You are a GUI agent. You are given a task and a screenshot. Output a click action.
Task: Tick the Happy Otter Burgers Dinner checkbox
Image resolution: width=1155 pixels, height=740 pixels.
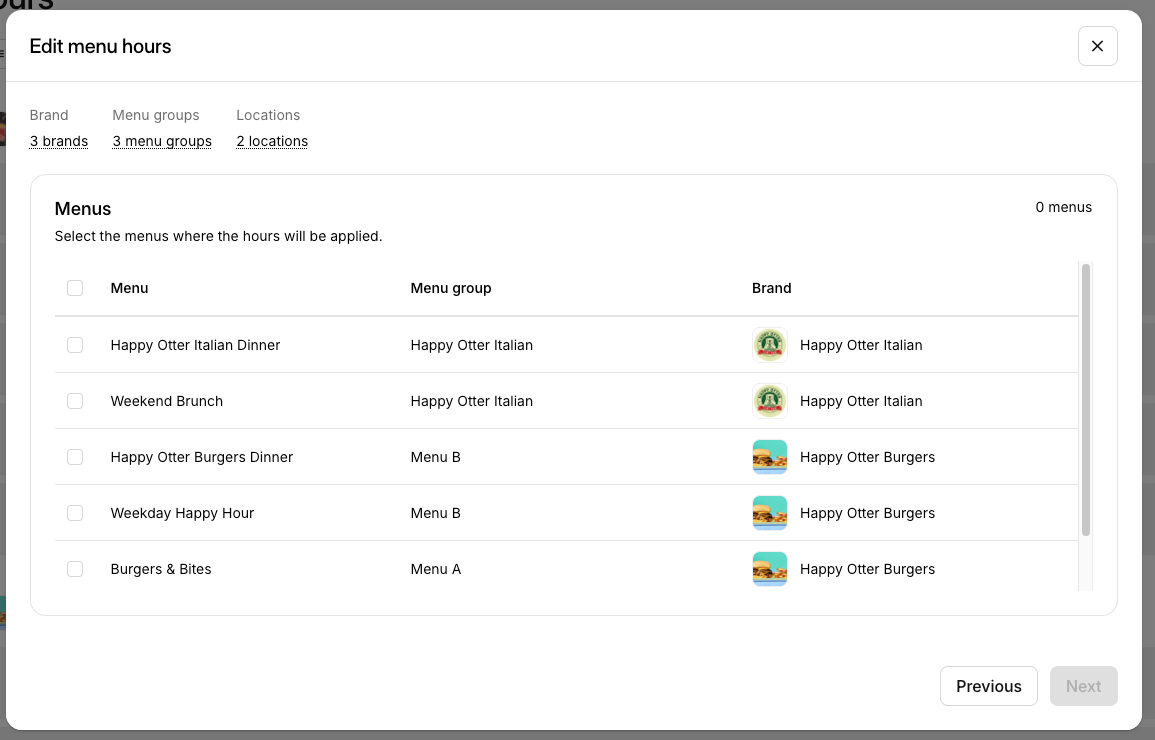click(75, 457)
